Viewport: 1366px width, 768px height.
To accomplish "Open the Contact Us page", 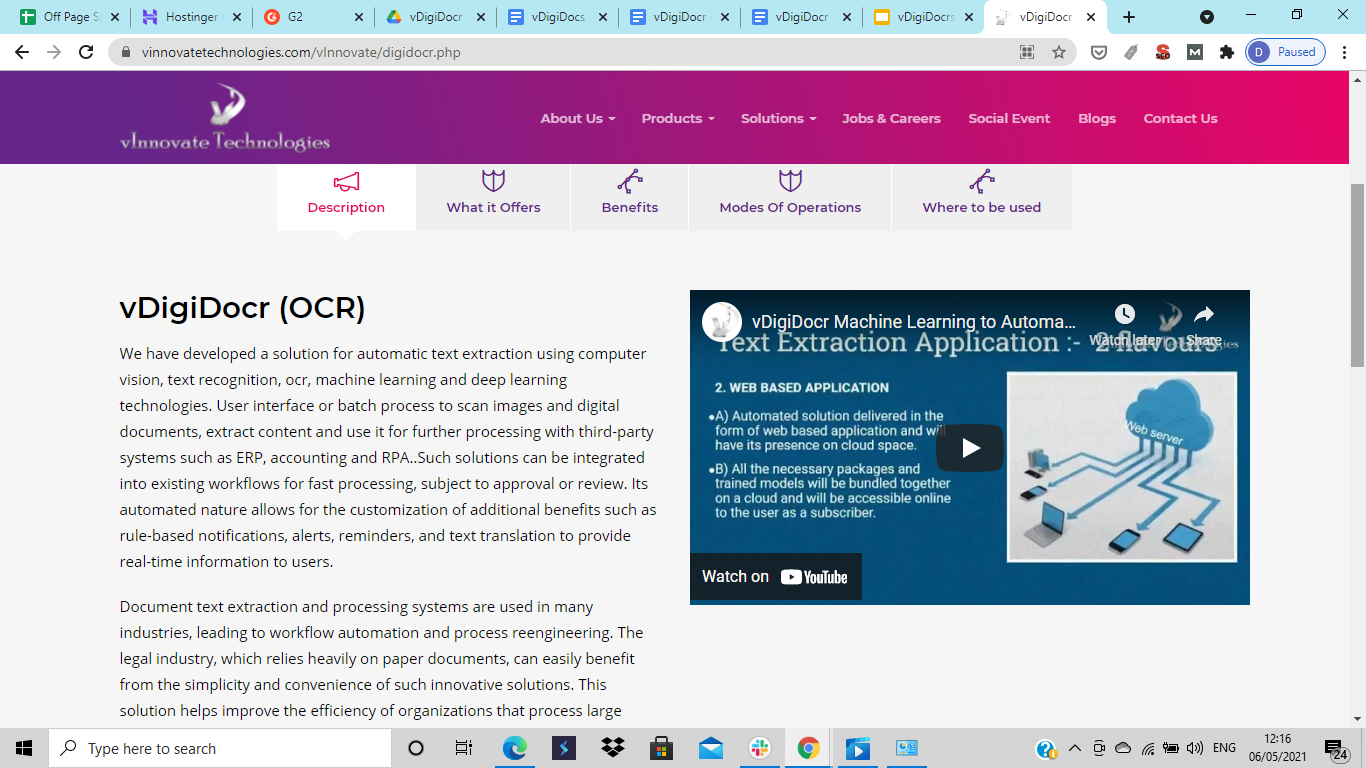I will pos(1180,118).
